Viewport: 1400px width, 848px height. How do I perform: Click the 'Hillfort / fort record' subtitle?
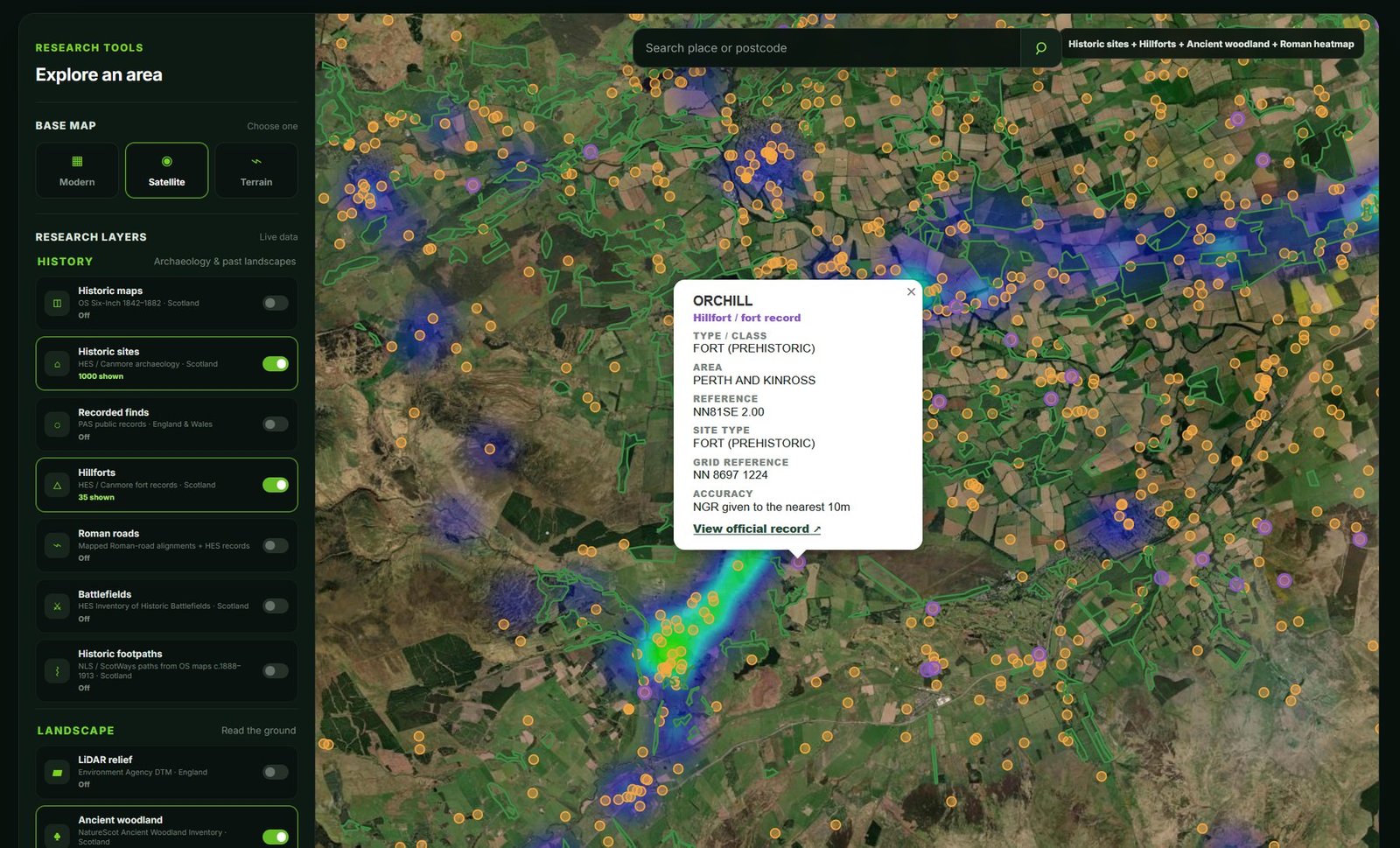point(746,318)
